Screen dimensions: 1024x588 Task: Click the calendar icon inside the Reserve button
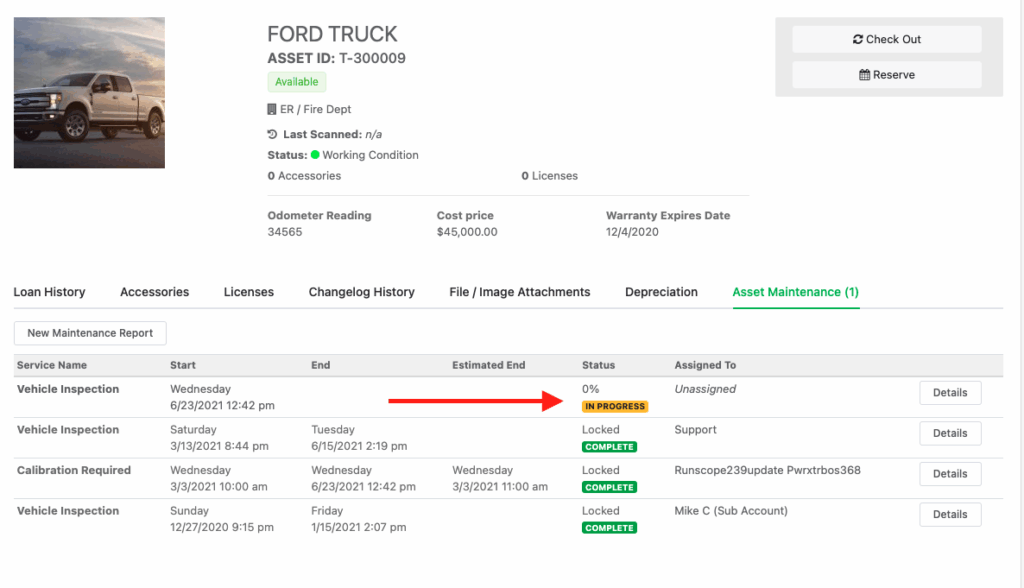[865, 74]
